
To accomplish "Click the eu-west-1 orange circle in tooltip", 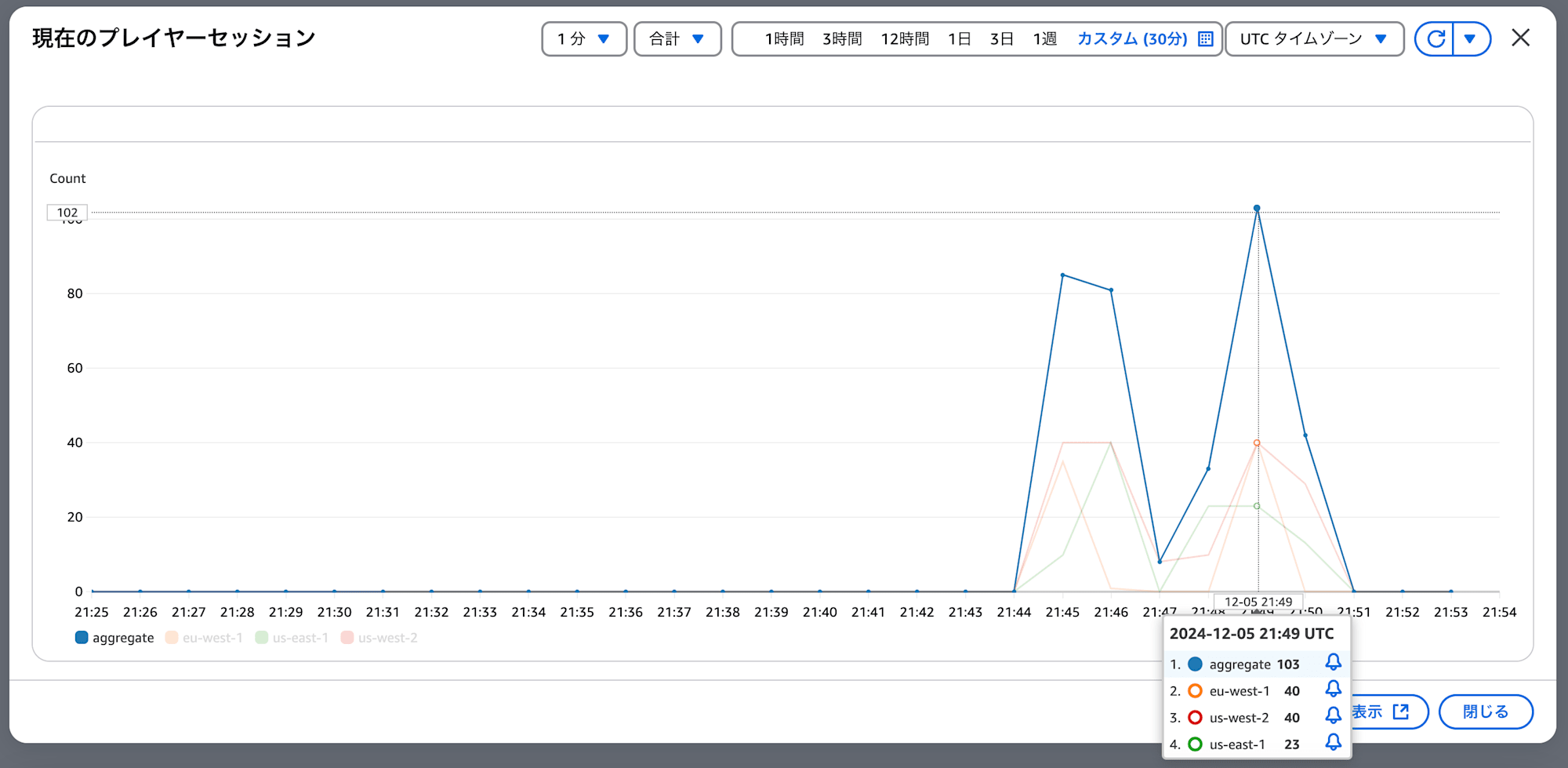I will (1195, 691).
